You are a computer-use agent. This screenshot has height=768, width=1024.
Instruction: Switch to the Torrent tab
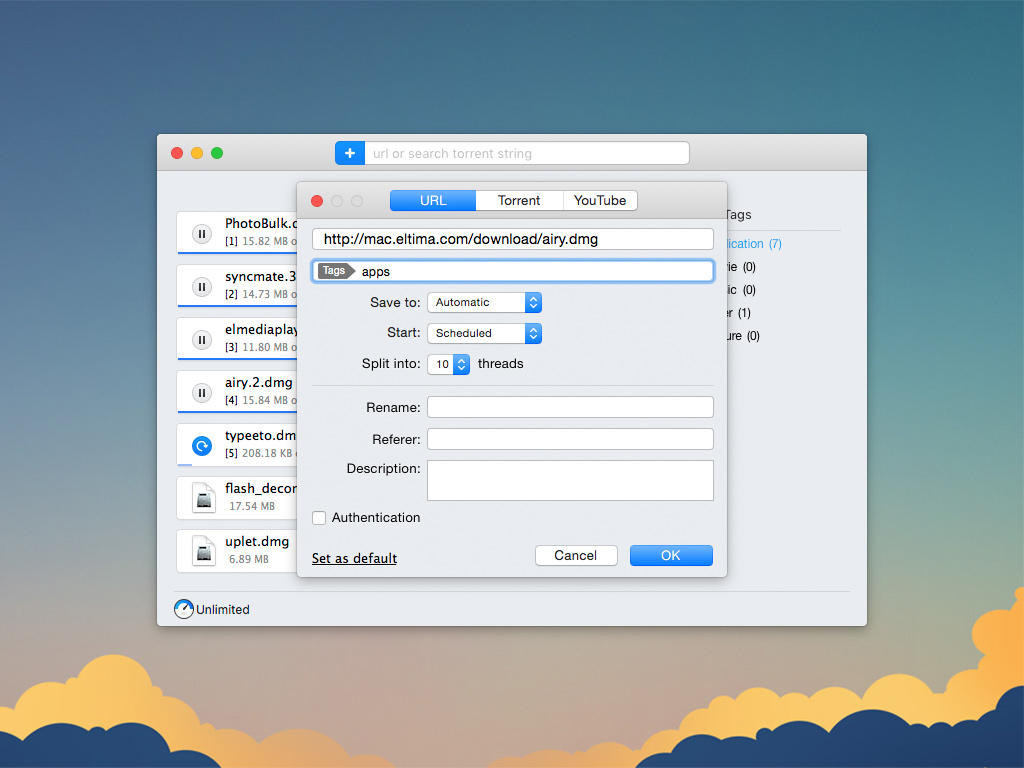click(x=519, y=200)
